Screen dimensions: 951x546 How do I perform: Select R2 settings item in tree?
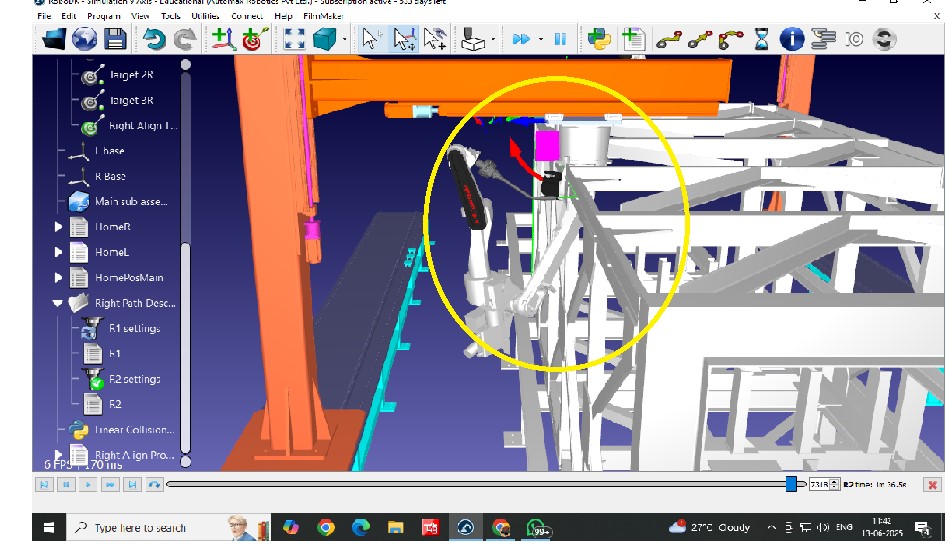(x=134, y=379)
